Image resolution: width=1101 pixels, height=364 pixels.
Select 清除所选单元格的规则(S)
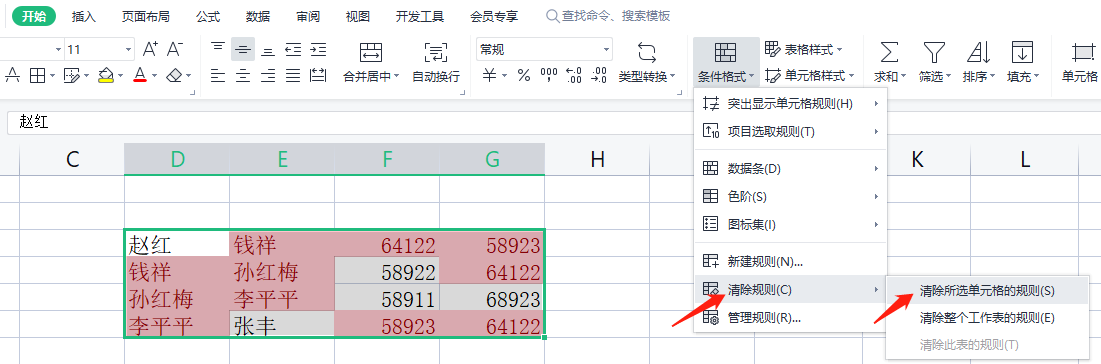[987, 290]
